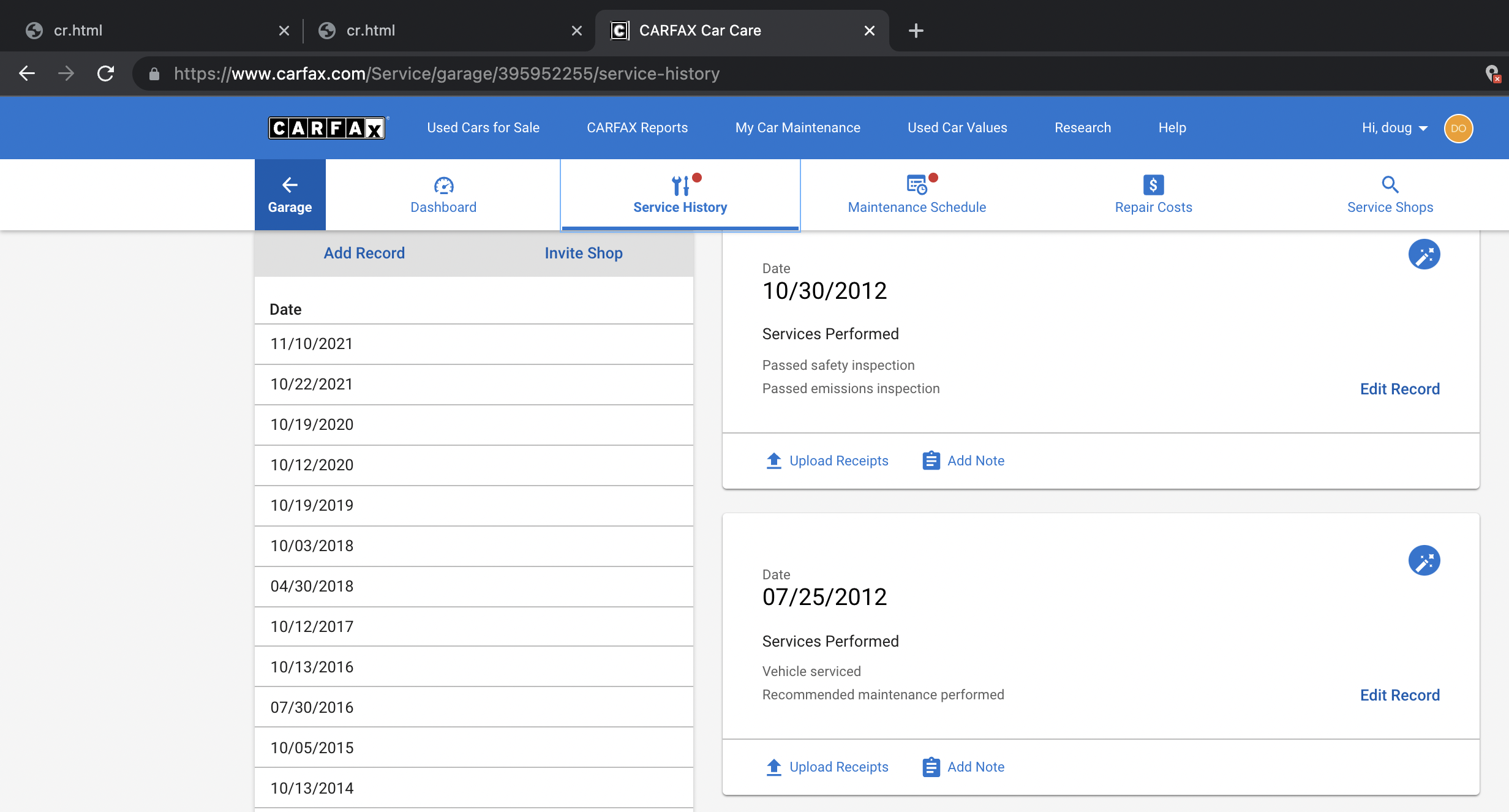Open Used Cars for Sale menu

click(x=483, y=128)
